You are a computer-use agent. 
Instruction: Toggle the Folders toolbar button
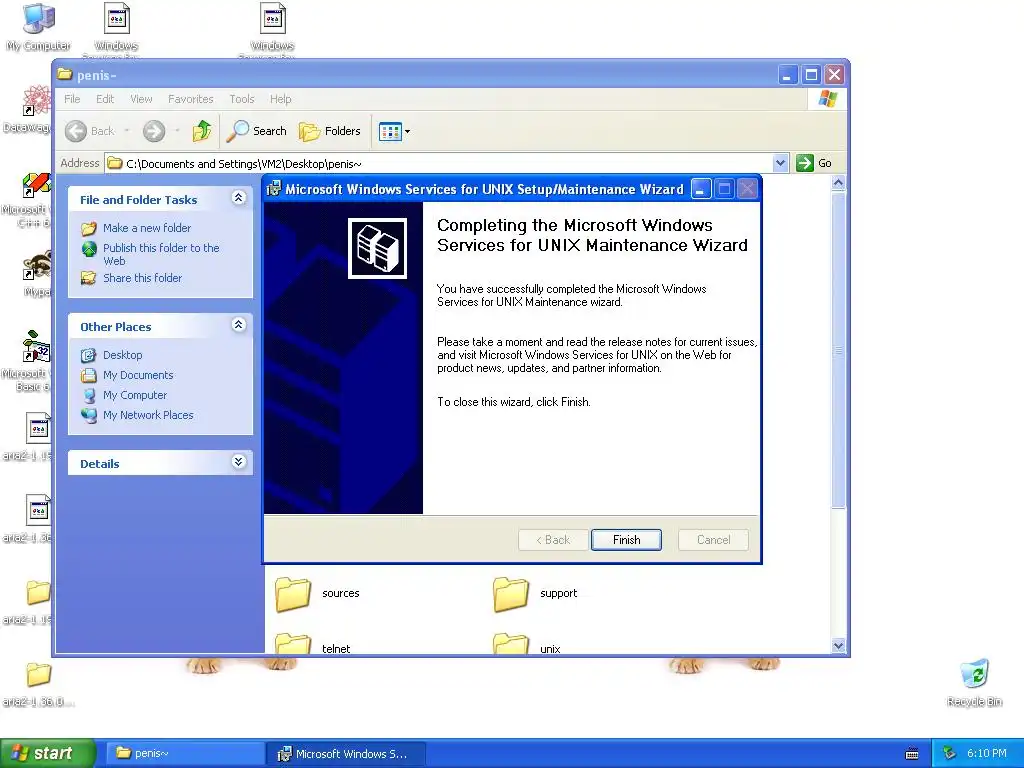tap(330, 131)
